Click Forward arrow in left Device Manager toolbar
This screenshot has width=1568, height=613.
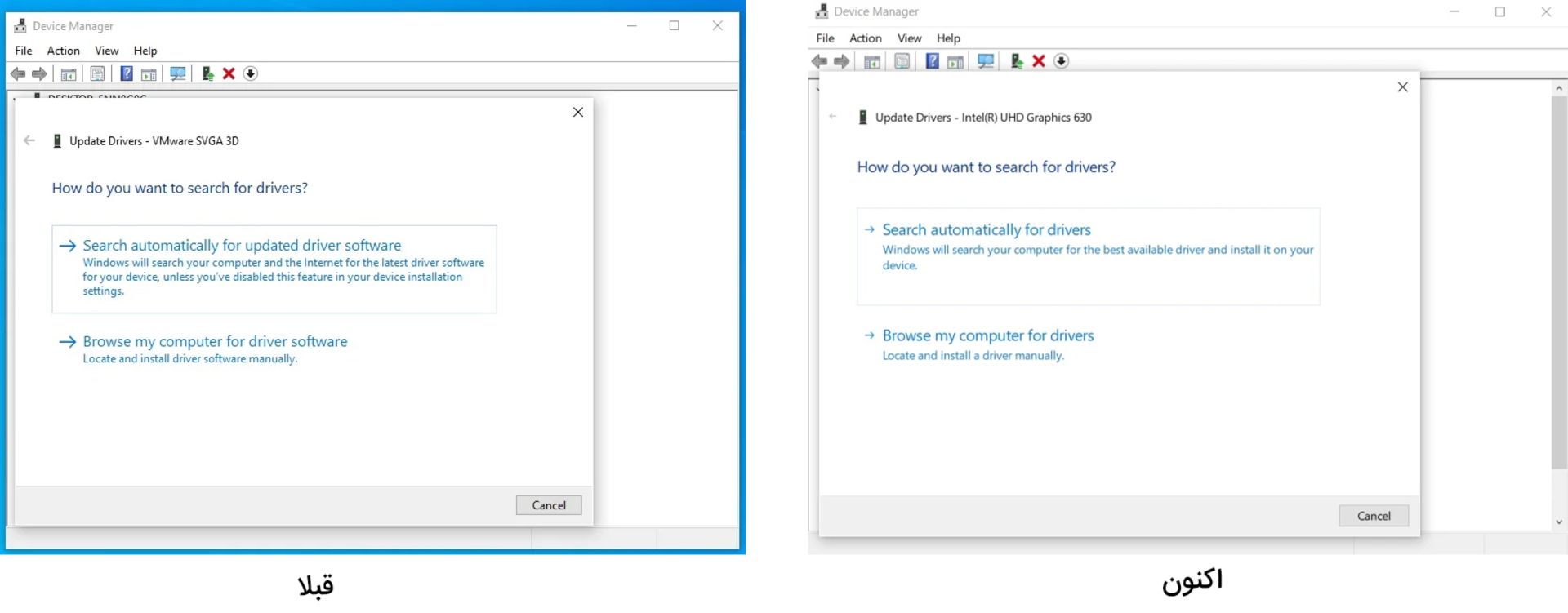[x=39, y=74]
